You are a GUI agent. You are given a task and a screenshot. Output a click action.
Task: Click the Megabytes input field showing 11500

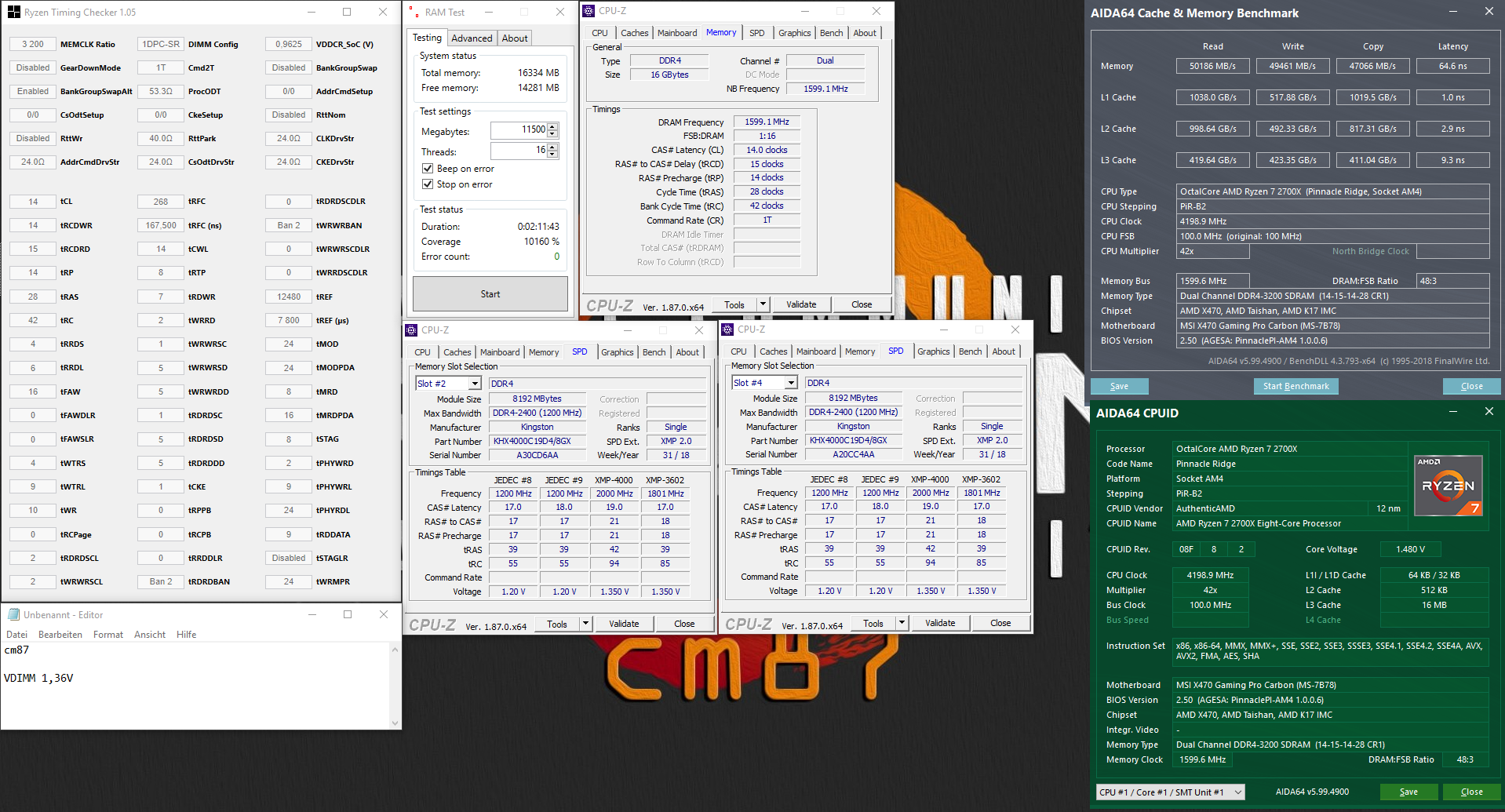click(519, 130)
